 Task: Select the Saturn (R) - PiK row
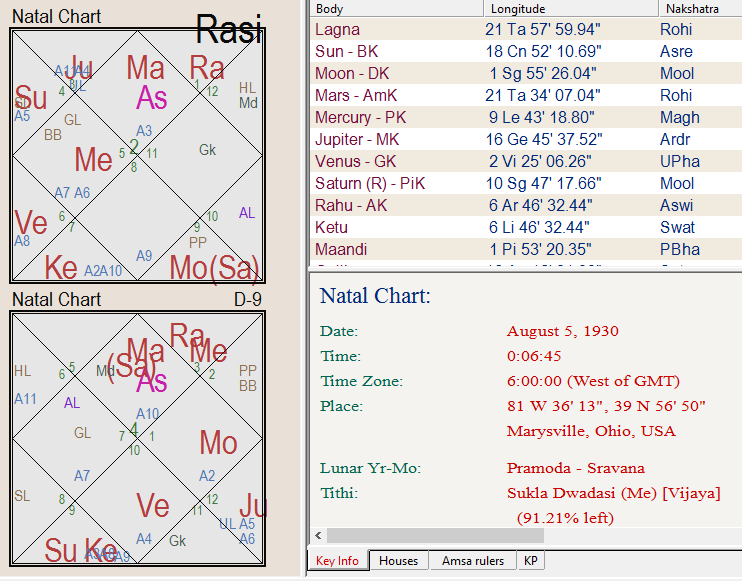click(524, 183)
